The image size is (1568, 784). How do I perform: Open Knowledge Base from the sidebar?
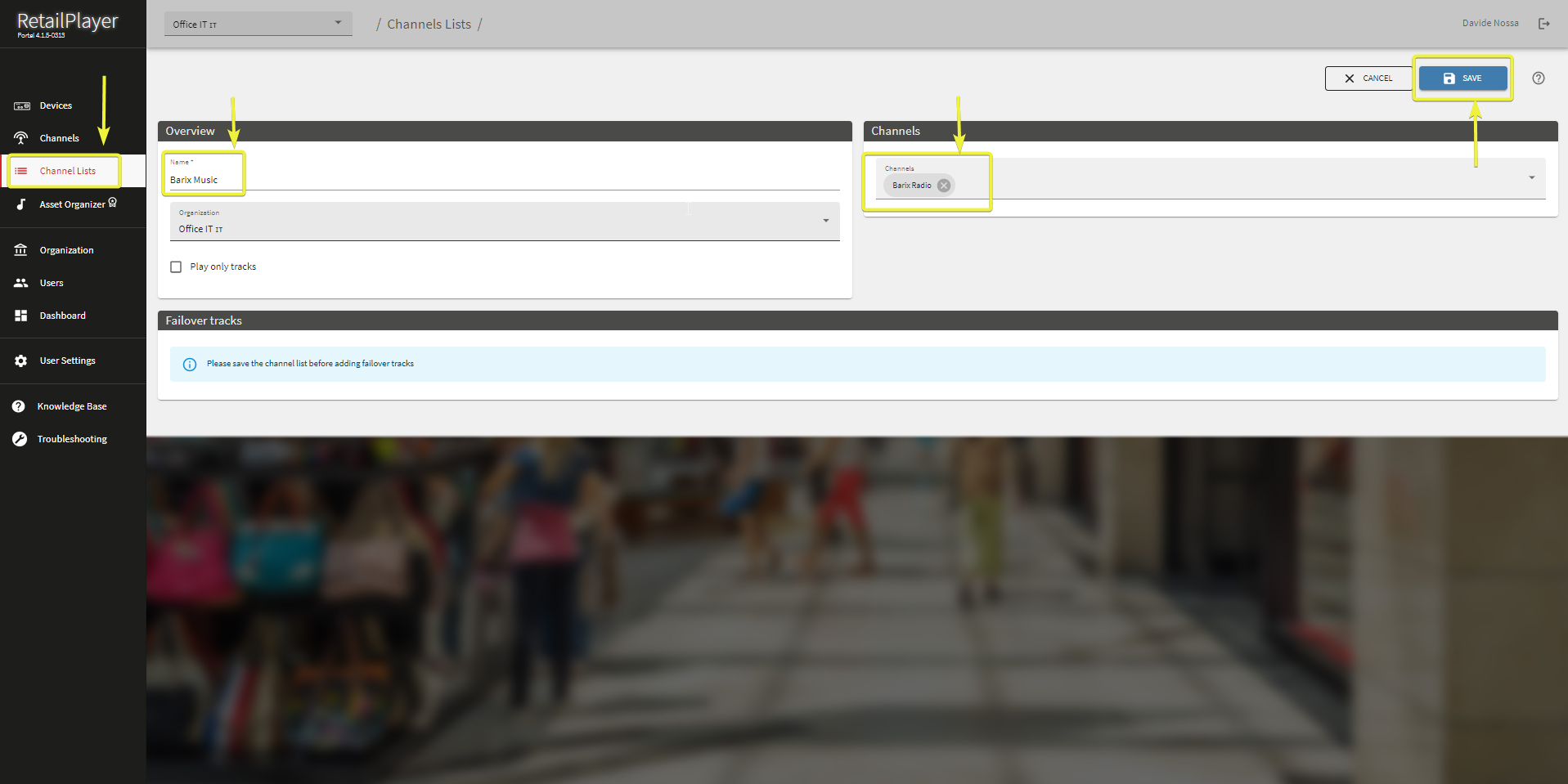(71, 406)
